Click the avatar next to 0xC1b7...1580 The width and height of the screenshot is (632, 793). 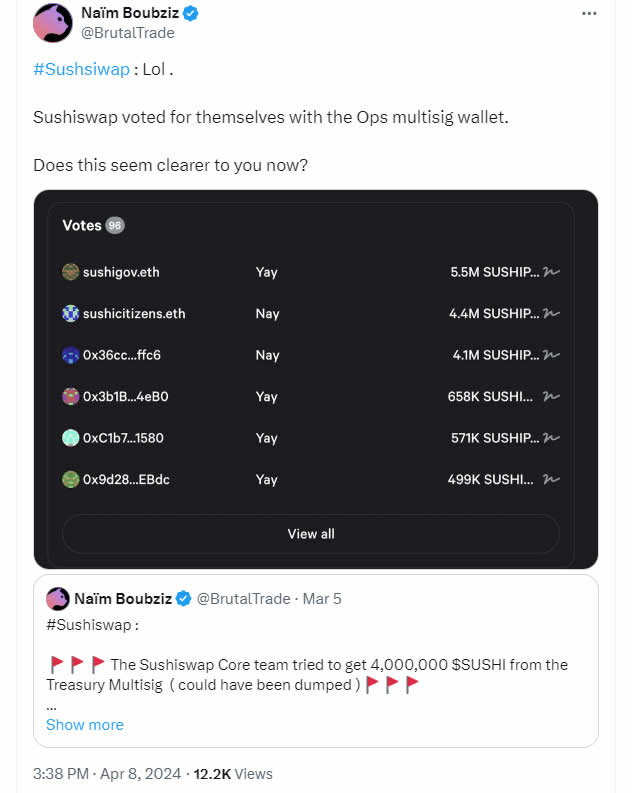click(x=70, y=438)
